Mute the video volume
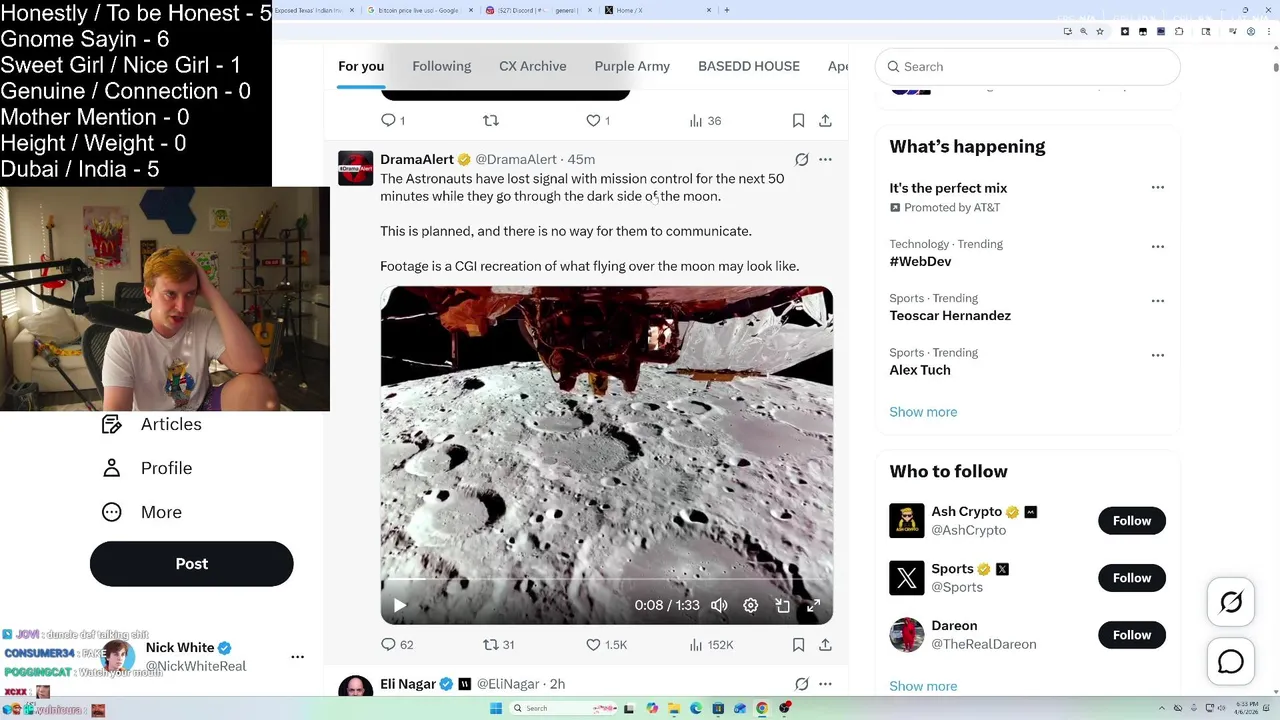The height and width of the screenshot is (720, 1280). point(719,605)
